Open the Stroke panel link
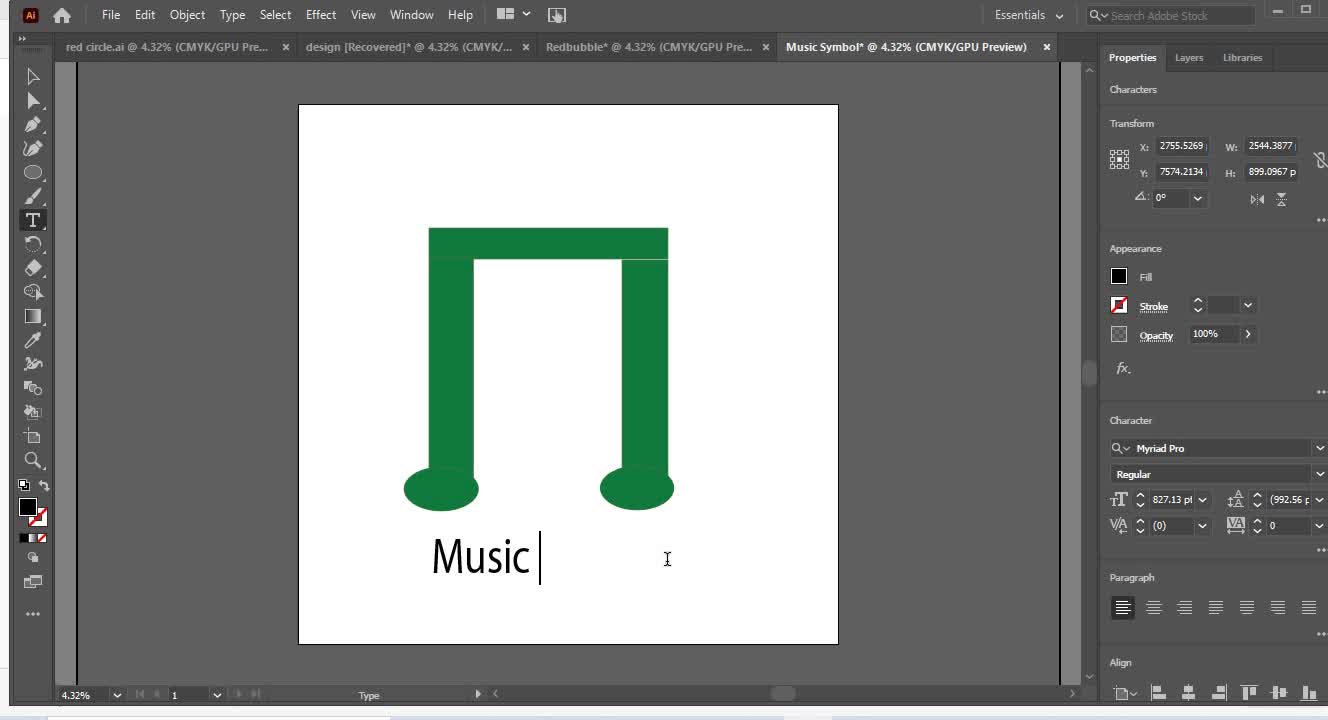Viewport: 1328px width, 720px height. tap(1154, 307)
